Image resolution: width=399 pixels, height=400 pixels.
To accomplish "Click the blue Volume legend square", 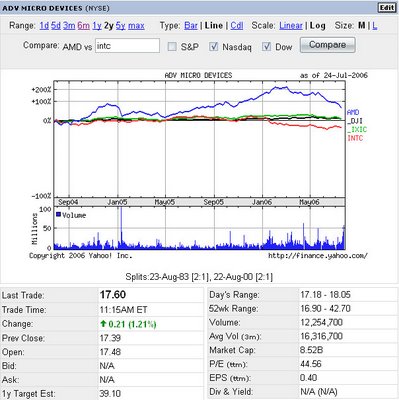I will pyautogui.click(x=58, y=214).
